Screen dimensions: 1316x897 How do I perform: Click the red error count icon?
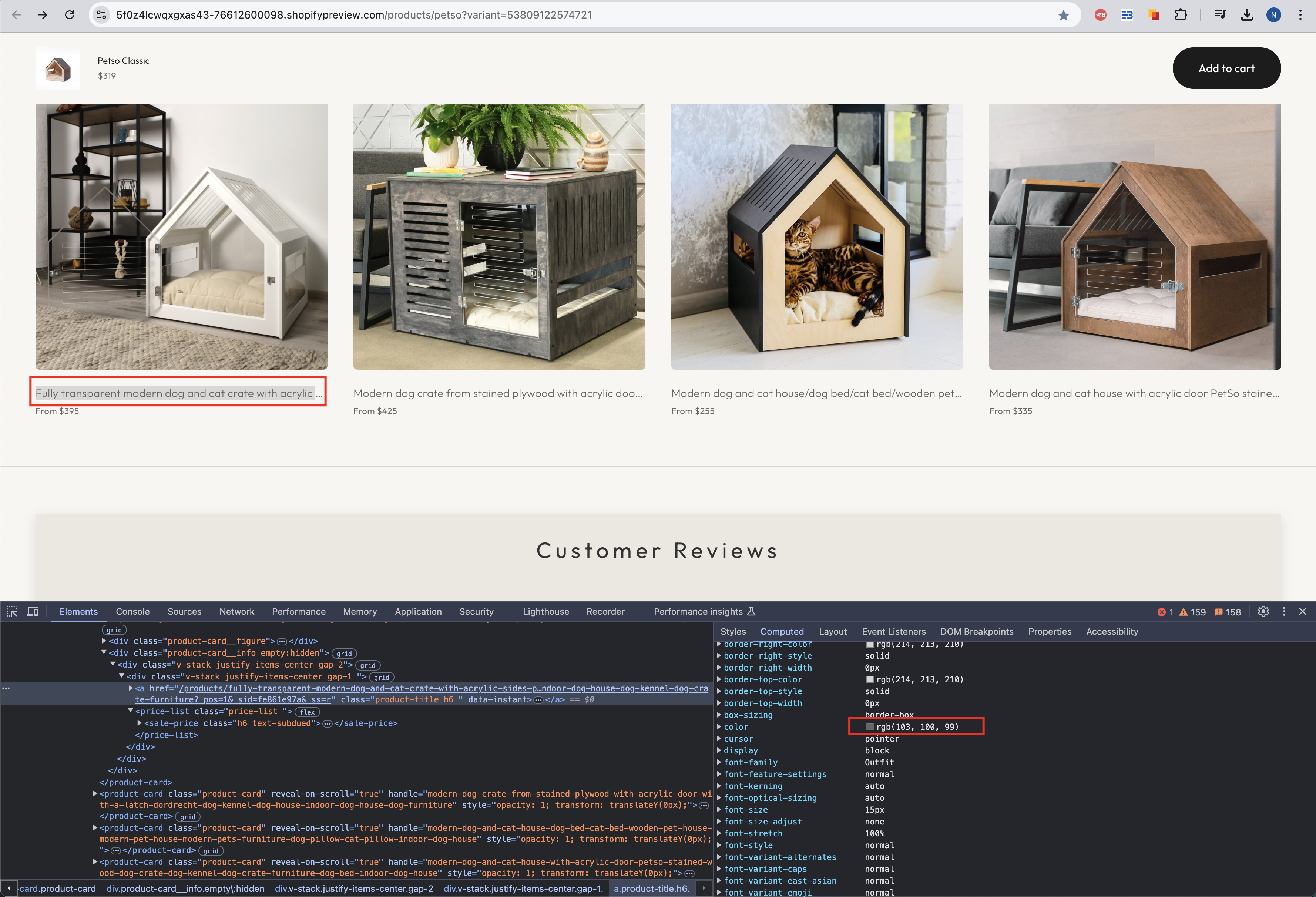click(x=1161, y=612)
